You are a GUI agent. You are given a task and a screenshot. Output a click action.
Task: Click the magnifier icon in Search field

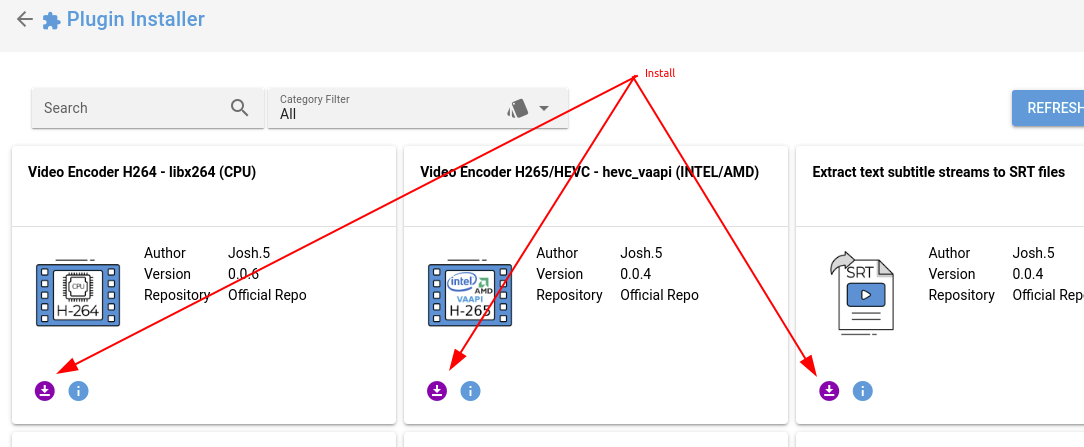(x=240, y=108)
